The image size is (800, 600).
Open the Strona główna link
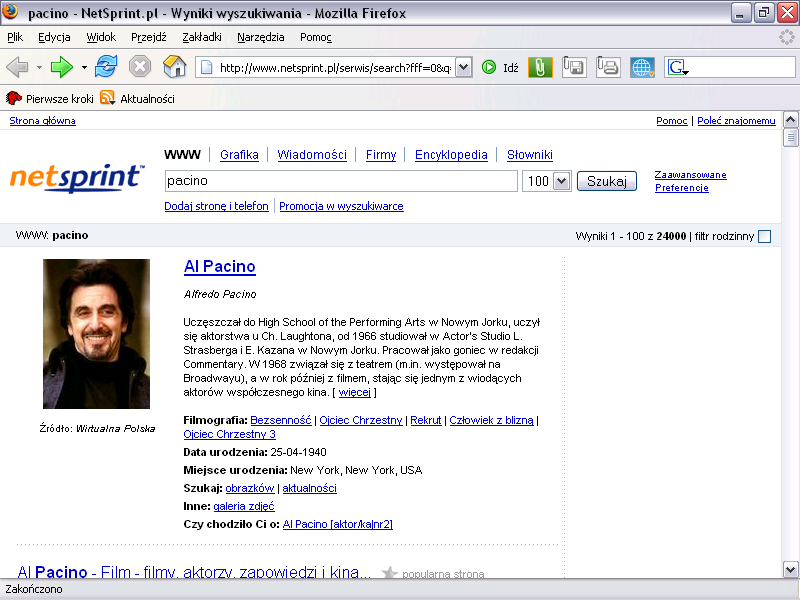(42, 120)
